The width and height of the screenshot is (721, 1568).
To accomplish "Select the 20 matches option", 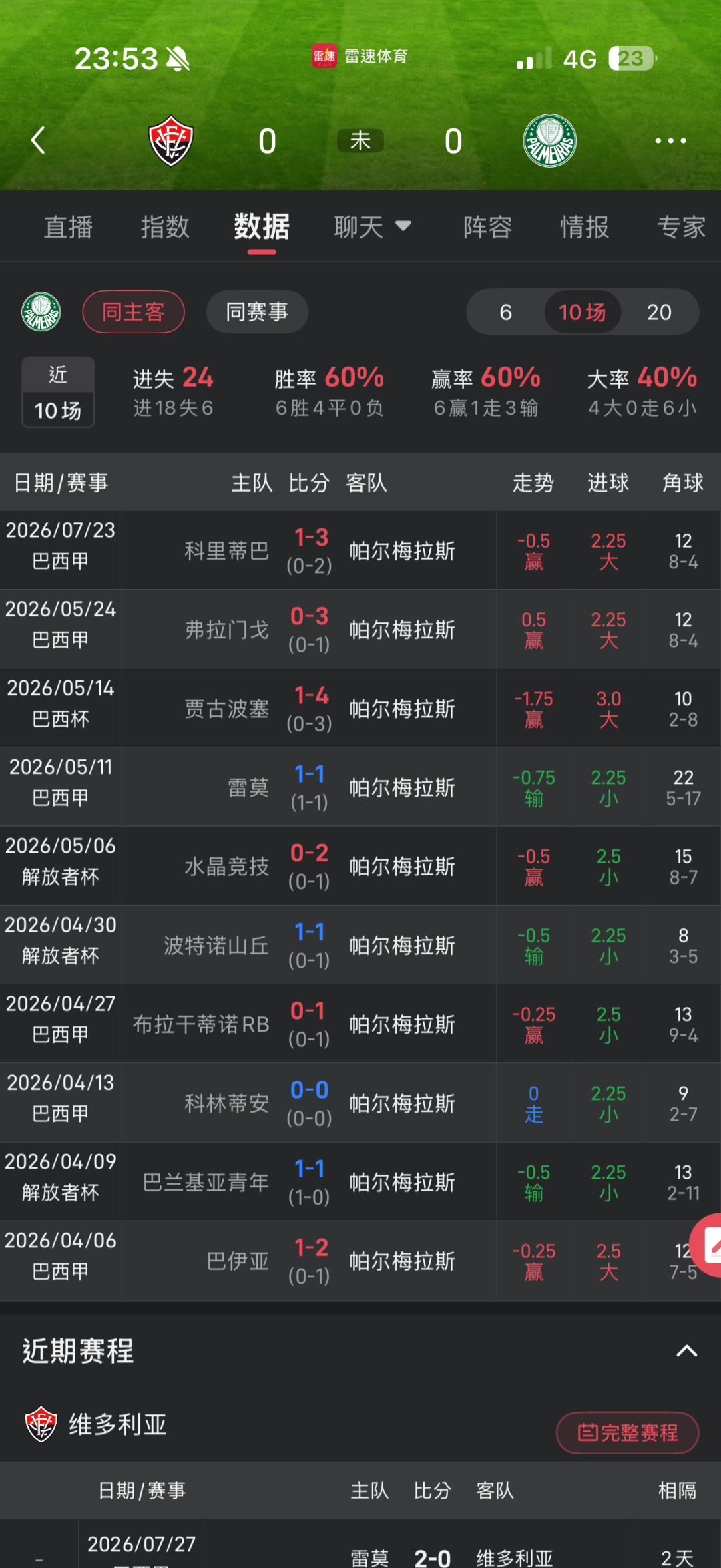I will click(x=659, y=312).
